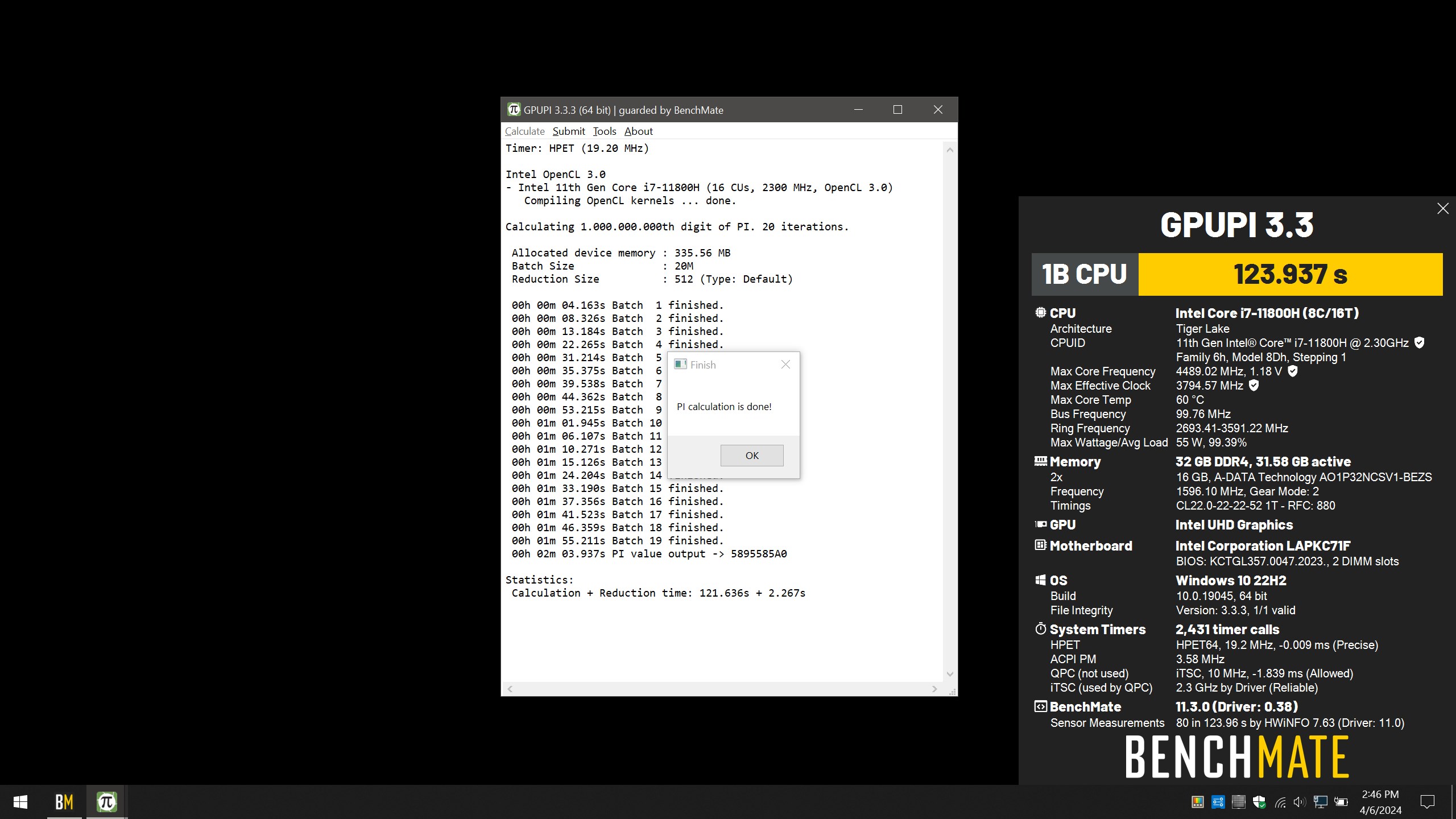Click the CL22.0-22-22-52 timings value
This screenshot has width=1456, height=819.
click(x=1255, y=506)
